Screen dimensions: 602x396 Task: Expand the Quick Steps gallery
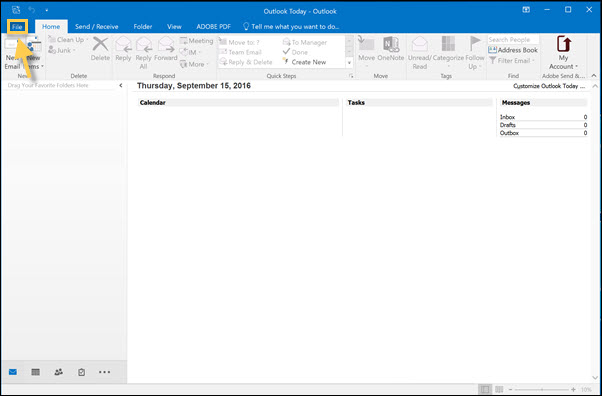[x=349, y=62]
